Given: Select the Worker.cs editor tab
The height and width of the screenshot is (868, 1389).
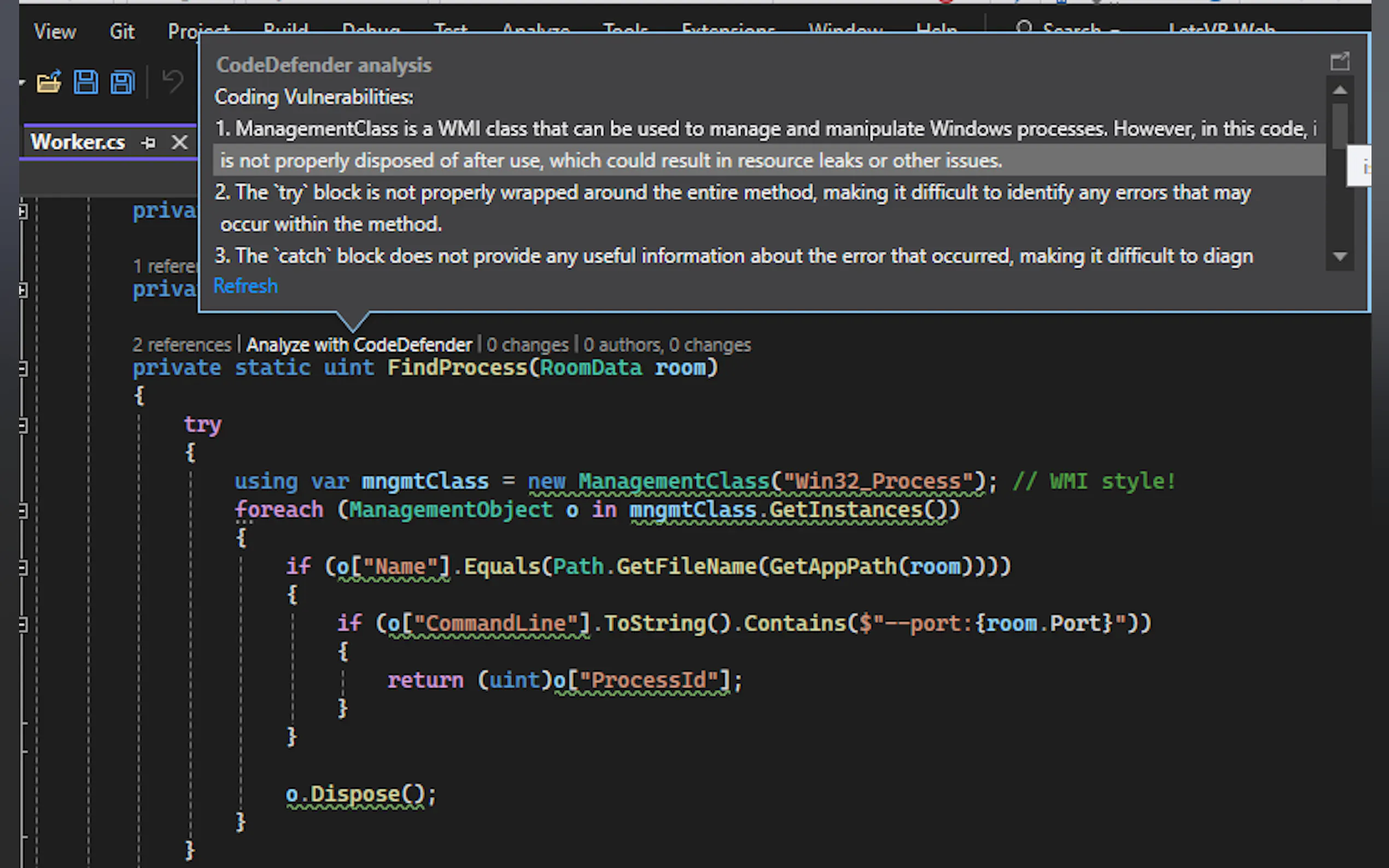Looking at the screenshot, I should [x=78, y=142].
